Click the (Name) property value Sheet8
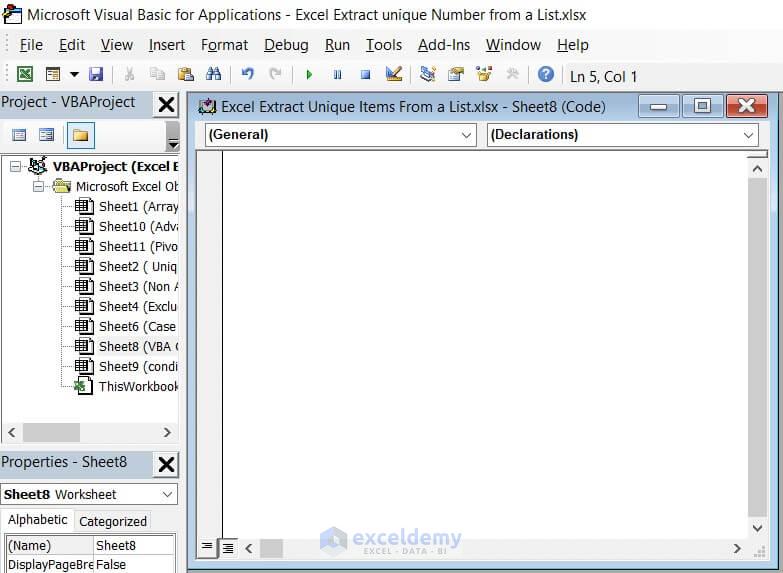The height and width of the screenshot is (573, 783). 134,545
